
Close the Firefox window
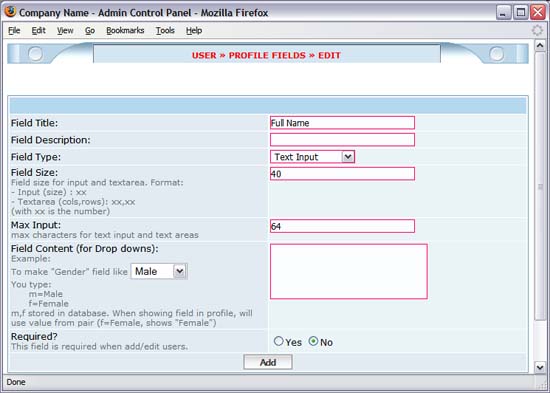(538, 13)
